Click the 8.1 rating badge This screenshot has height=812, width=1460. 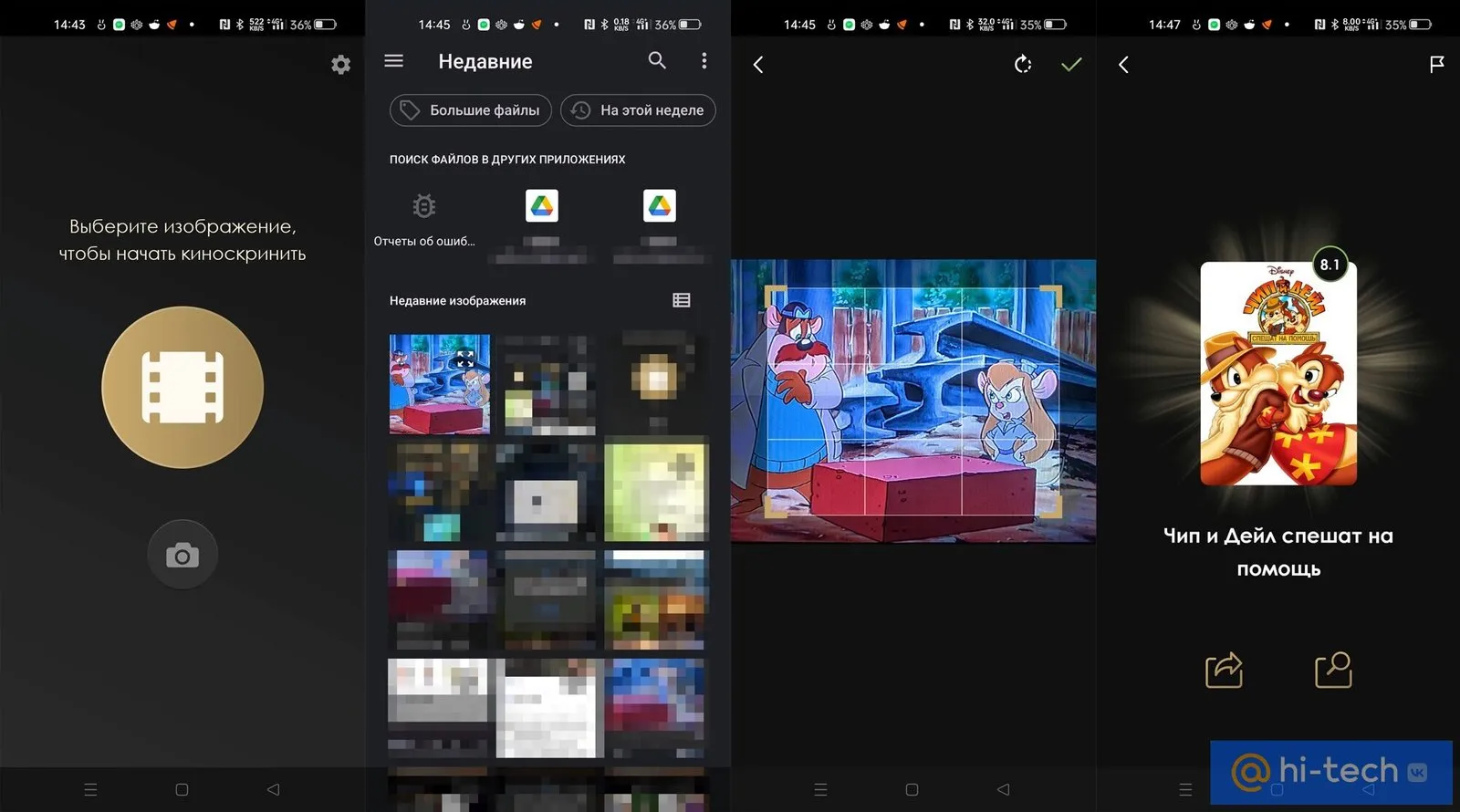tap(1330, 265)
